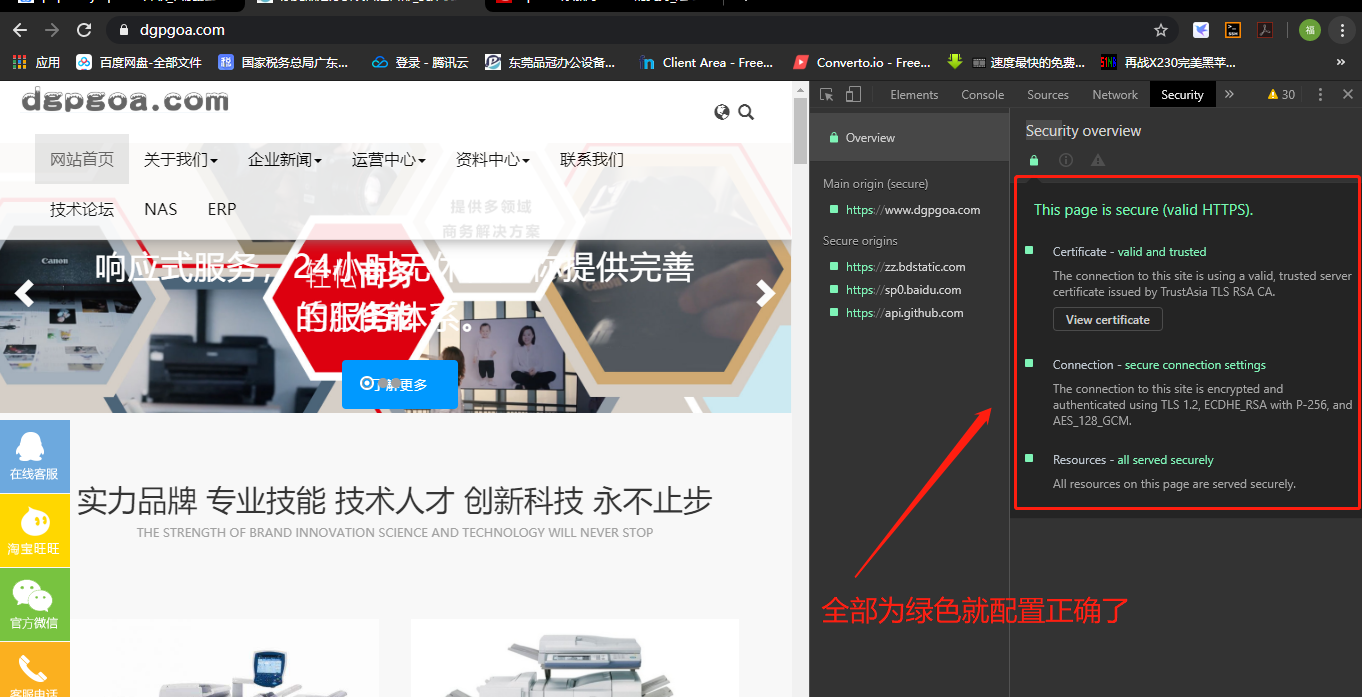Click the info circle security summary icon

coord(1066,160)
